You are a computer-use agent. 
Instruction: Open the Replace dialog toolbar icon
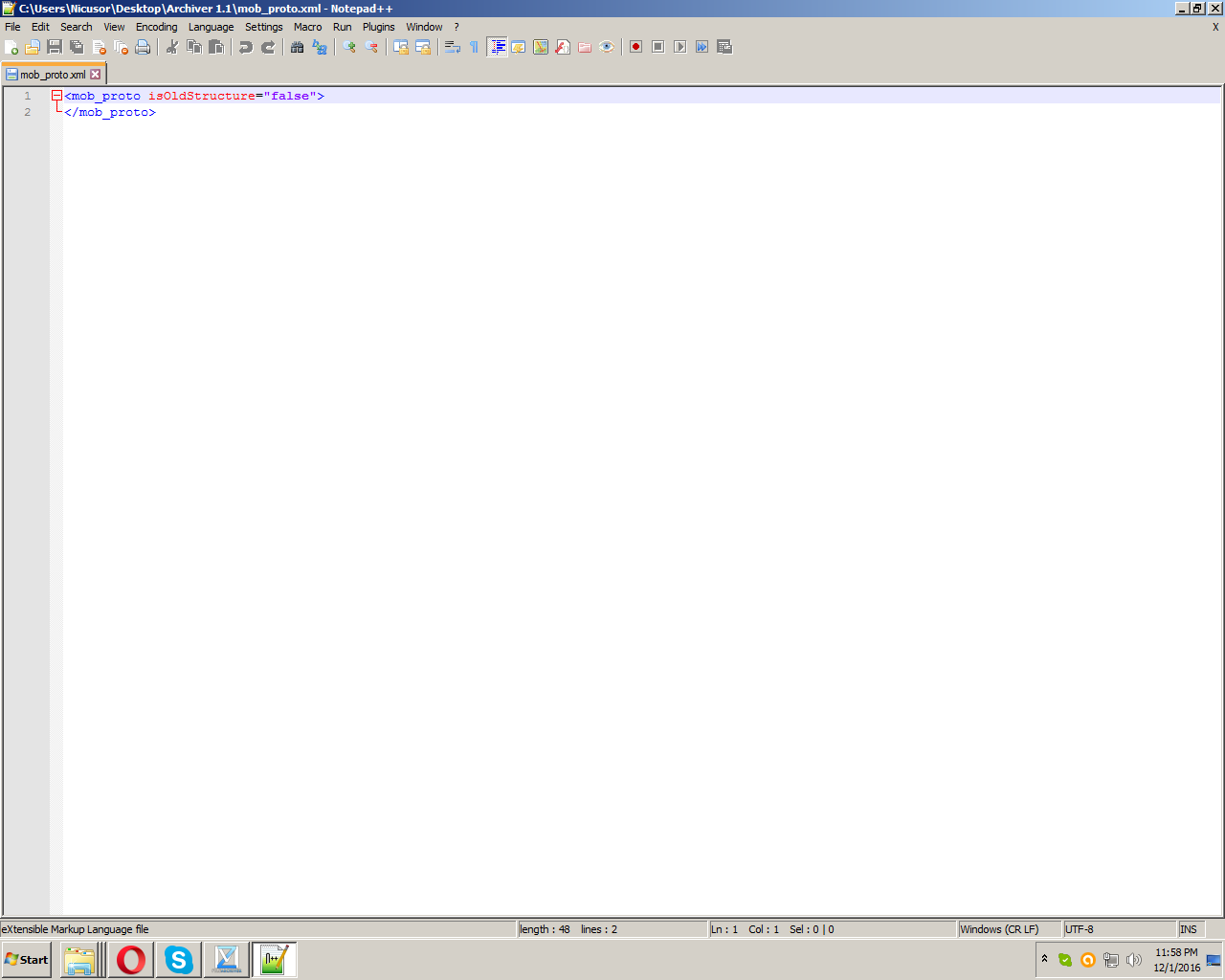pos(320,47)
